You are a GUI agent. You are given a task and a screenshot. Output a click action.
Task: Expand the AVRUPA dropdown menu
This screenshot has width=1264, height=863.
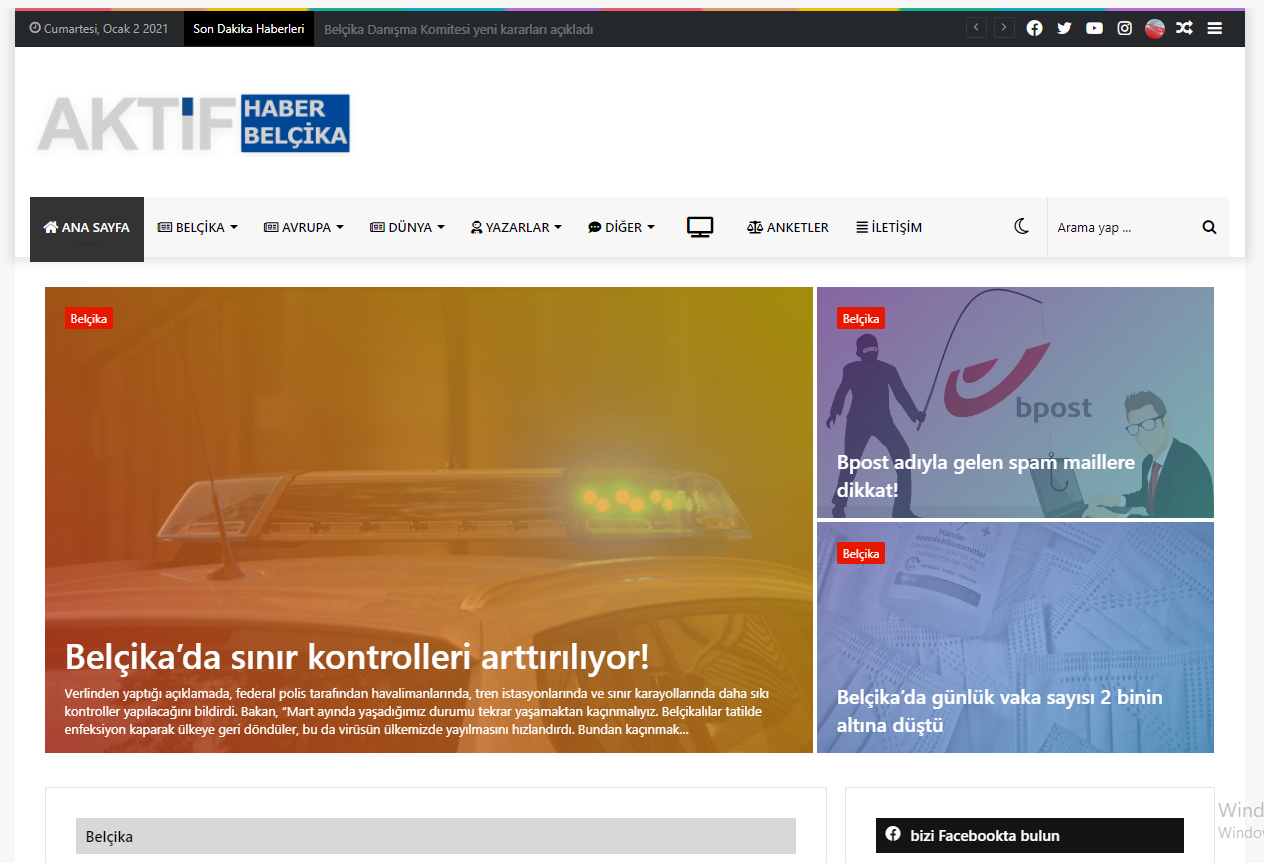[303, 227]
